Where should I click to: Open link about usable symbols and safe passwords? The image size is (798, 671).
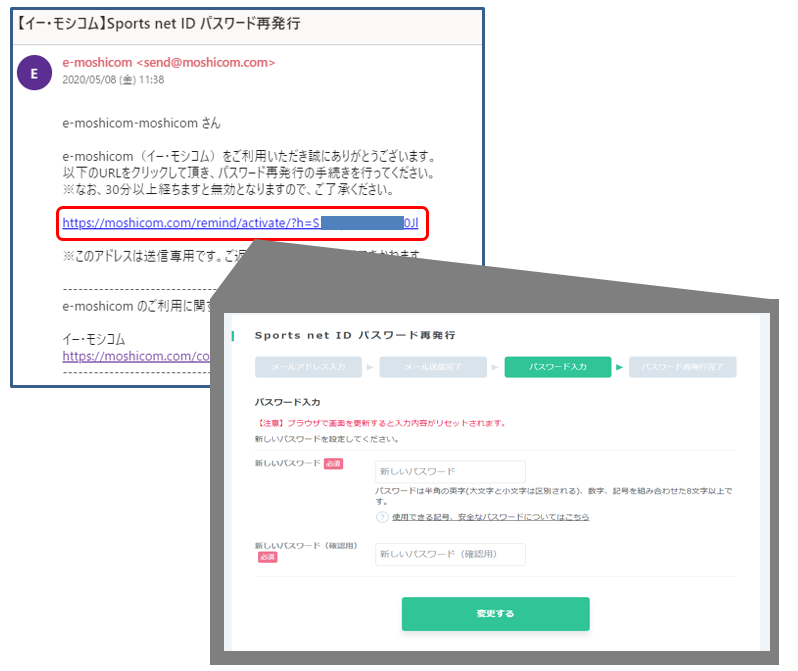point(490,517)
